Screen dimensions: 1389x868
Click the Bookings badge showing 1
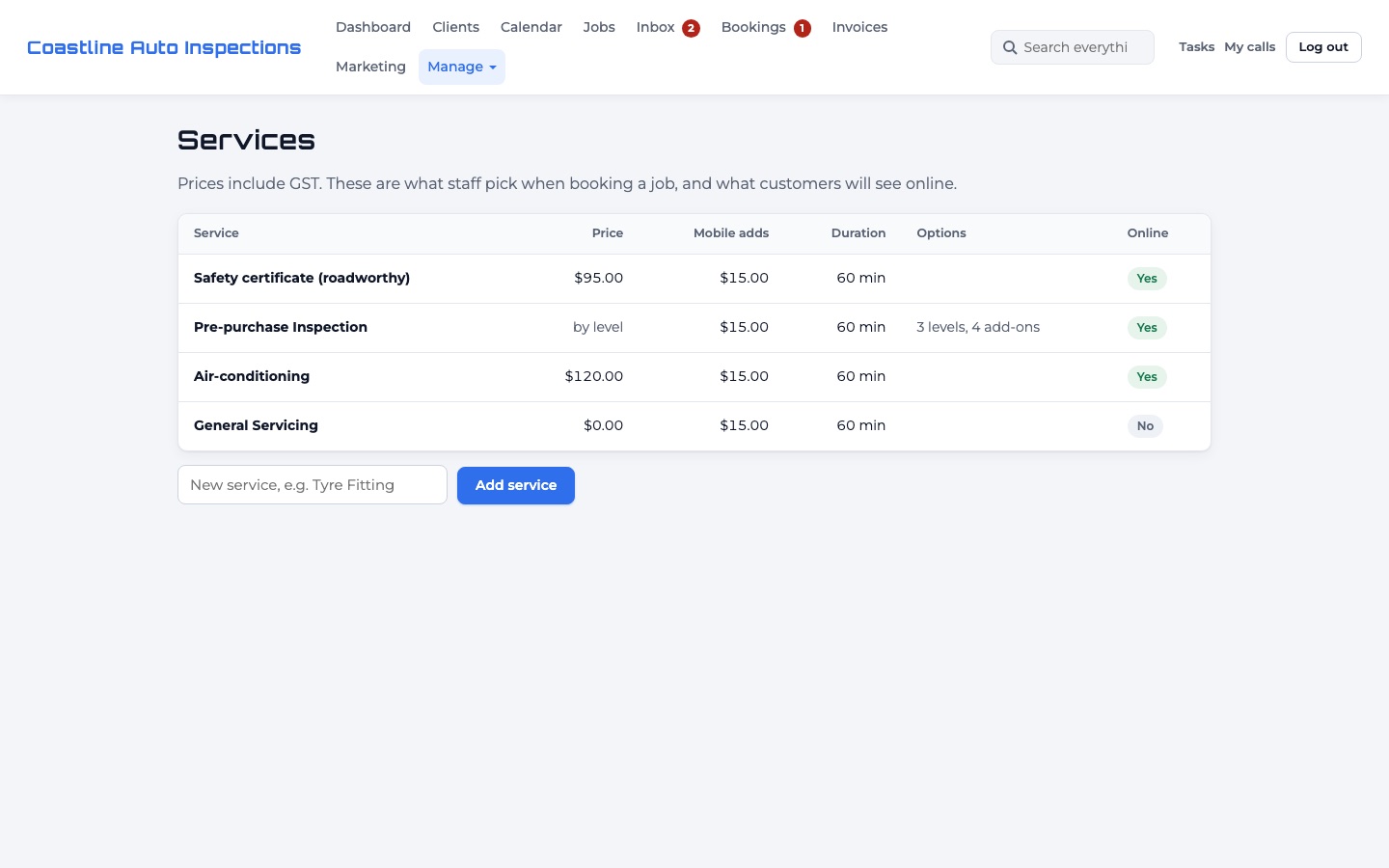803,28
